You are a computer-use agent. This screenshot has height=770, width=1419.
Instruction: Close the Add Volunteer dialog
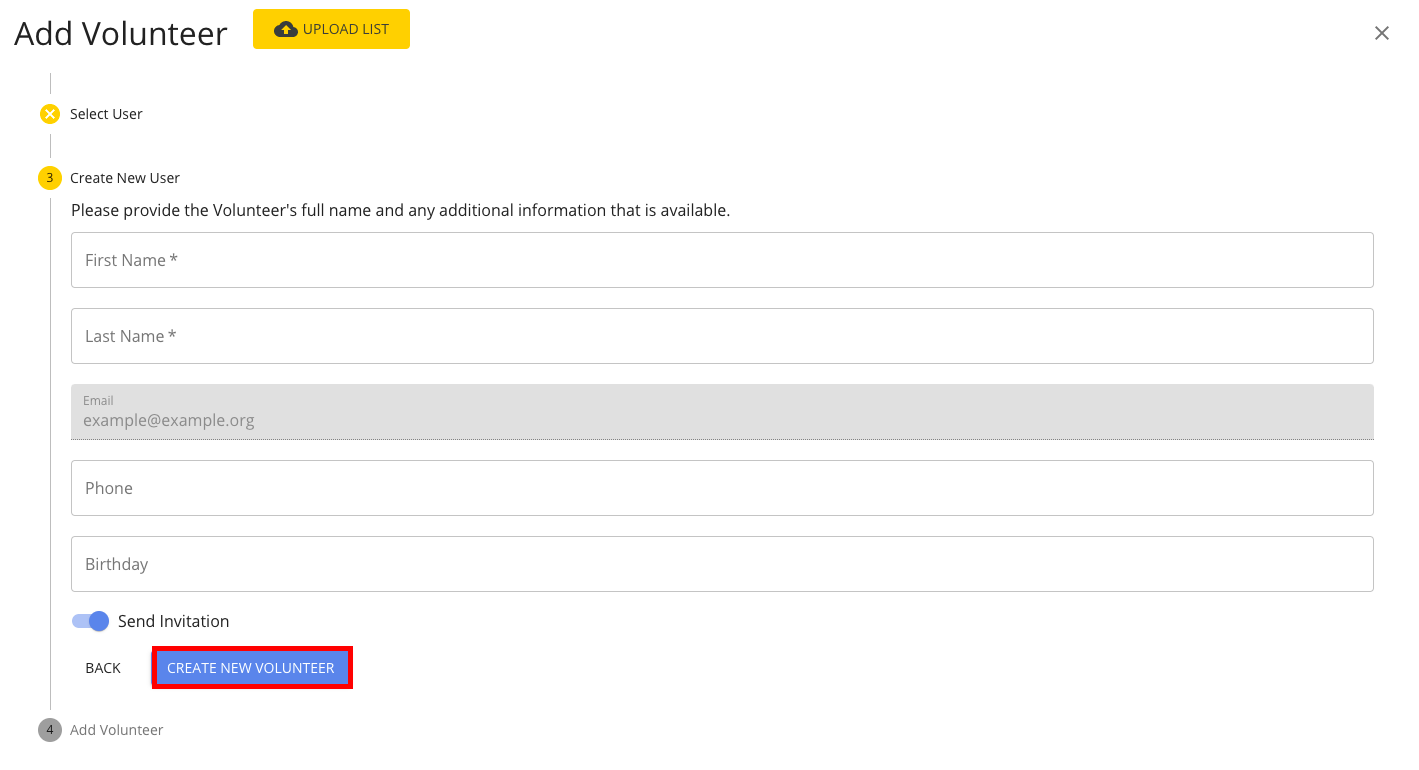click(x=1382, y=33)
